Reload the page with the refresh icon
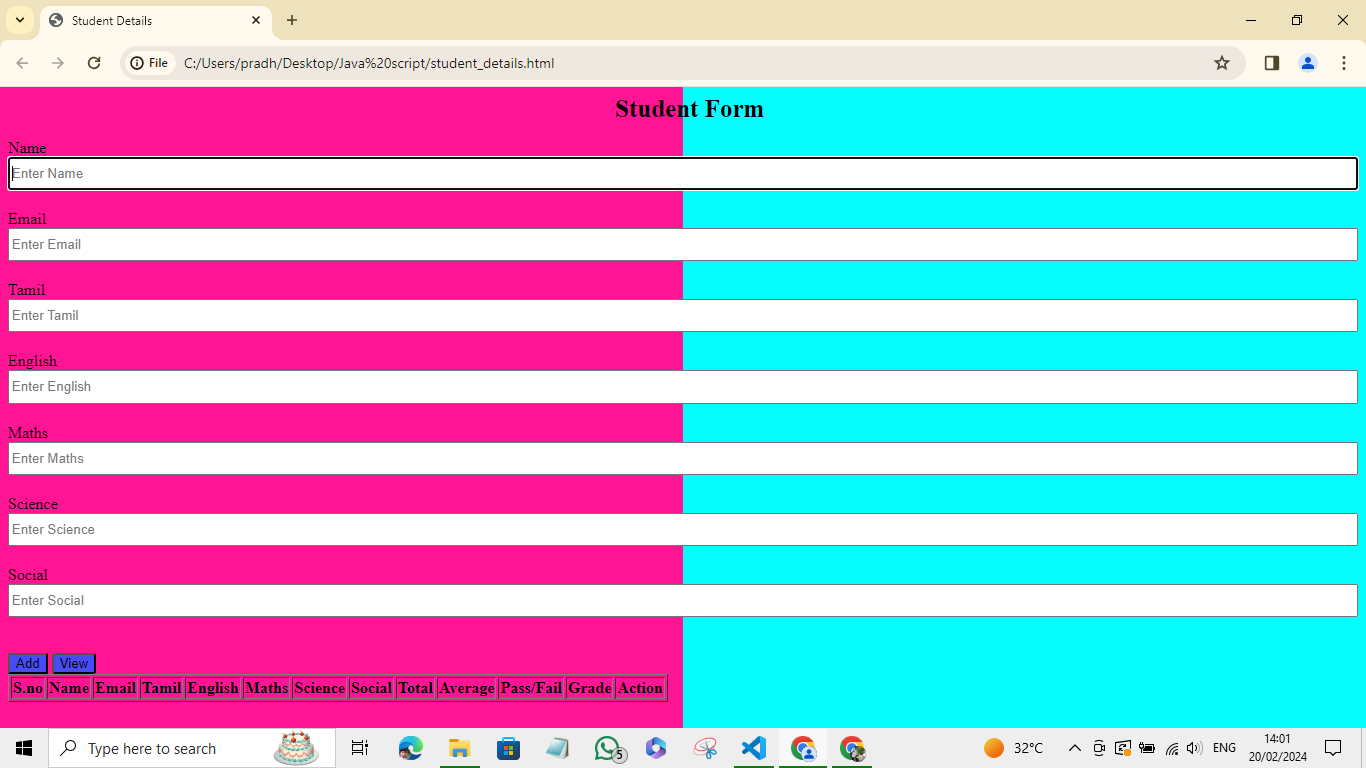 pyautogui.click(x=94, y=63)
